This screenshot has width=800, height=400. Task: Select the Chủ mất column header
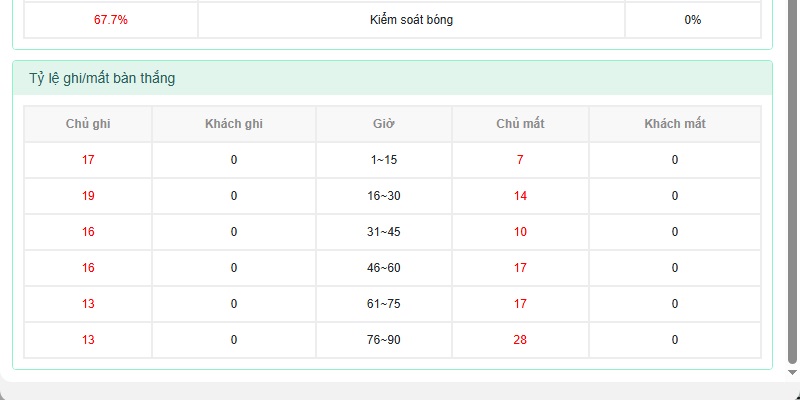tap(520, 124)
